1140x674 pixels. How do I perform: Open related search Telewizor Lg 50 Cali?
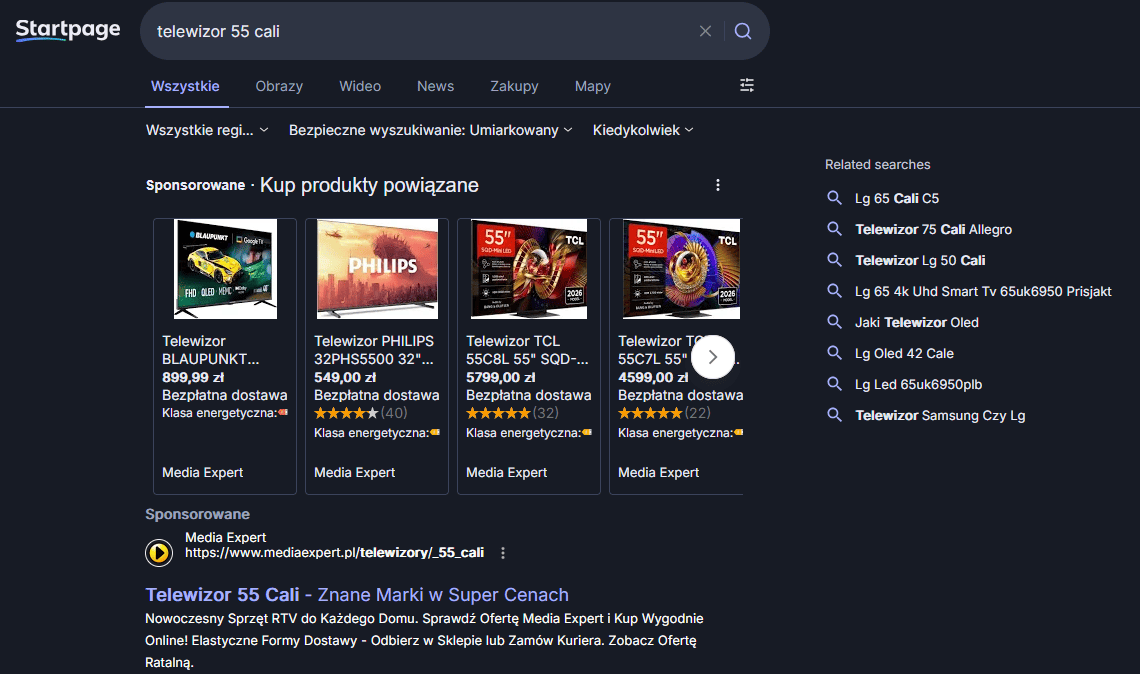tap(920, 260)
